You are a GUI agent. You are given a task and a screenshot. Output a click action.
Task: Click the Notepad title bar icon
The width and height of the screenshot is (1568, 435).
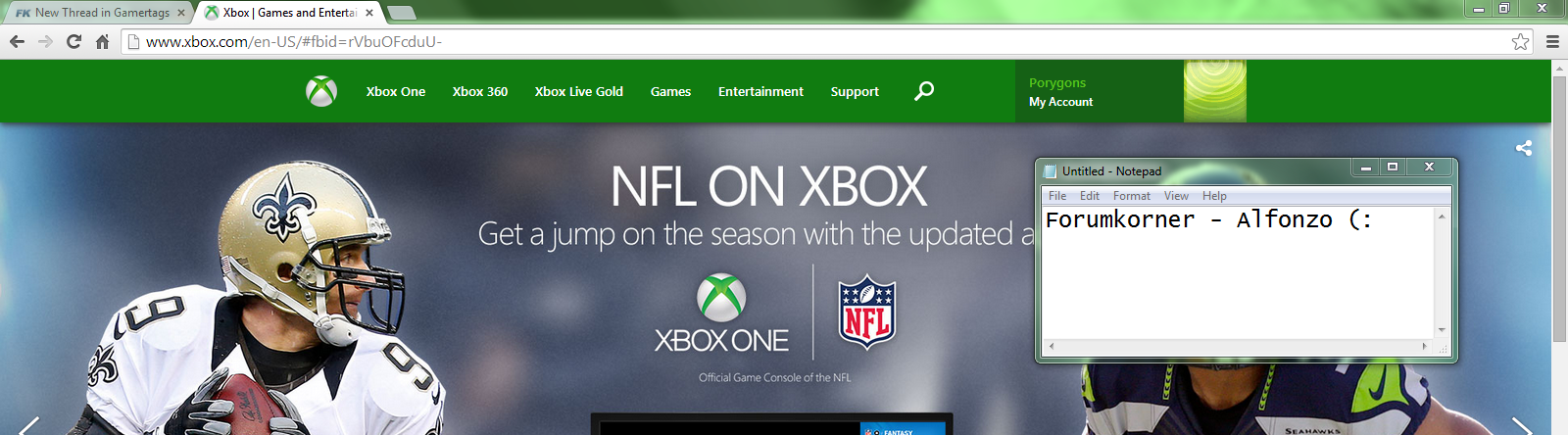(1051, 171)
